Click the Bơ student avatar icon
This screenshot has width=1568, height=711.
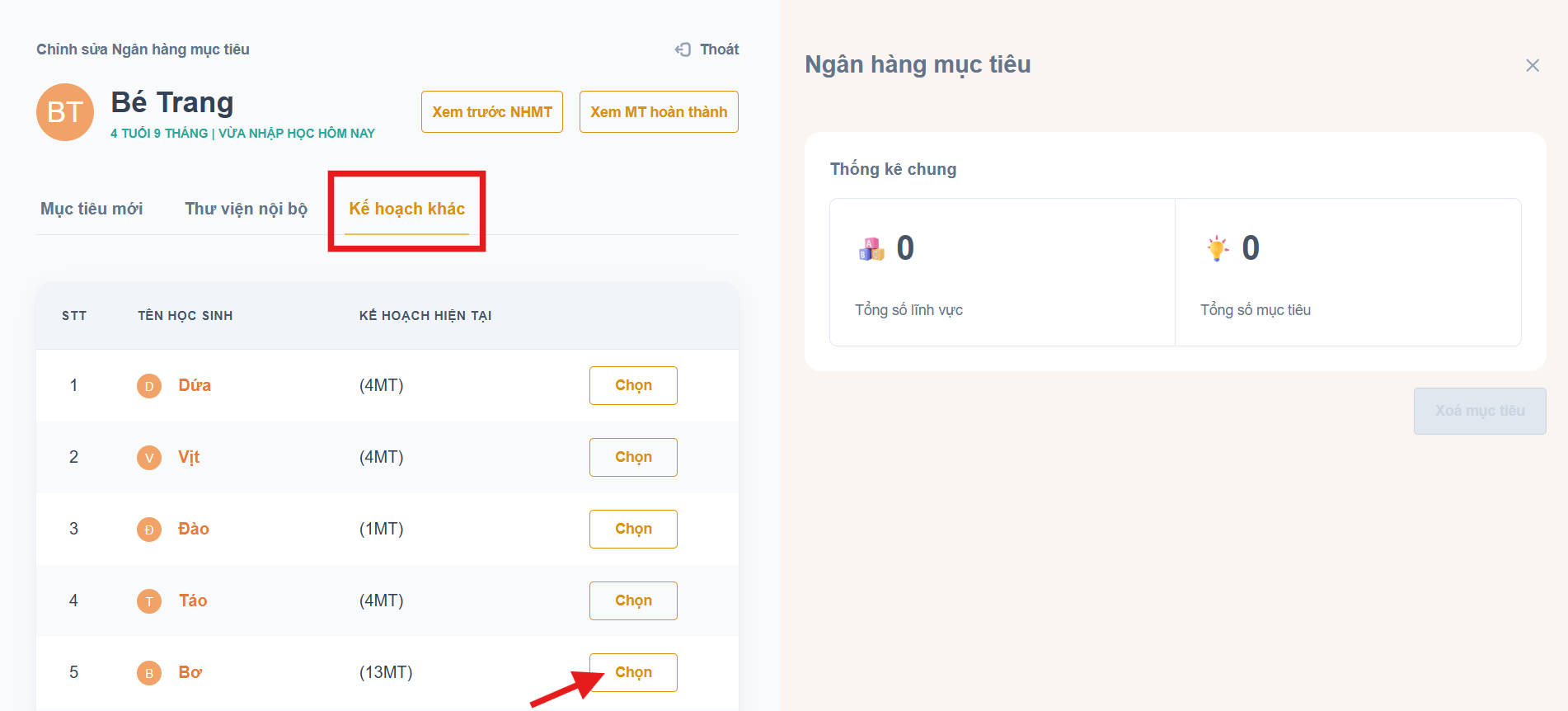(x=149, y=673)
